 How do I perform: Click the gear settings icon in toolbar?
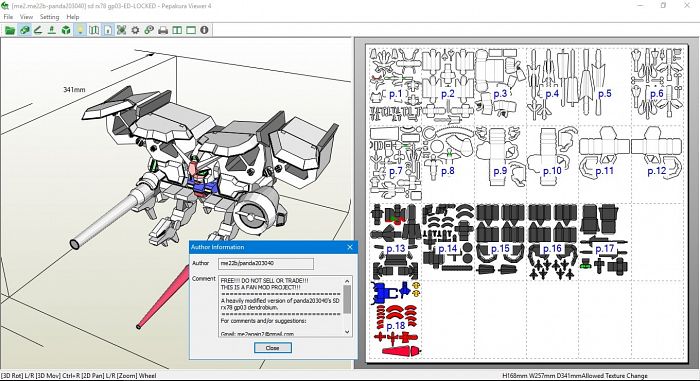tap(135, 30)
